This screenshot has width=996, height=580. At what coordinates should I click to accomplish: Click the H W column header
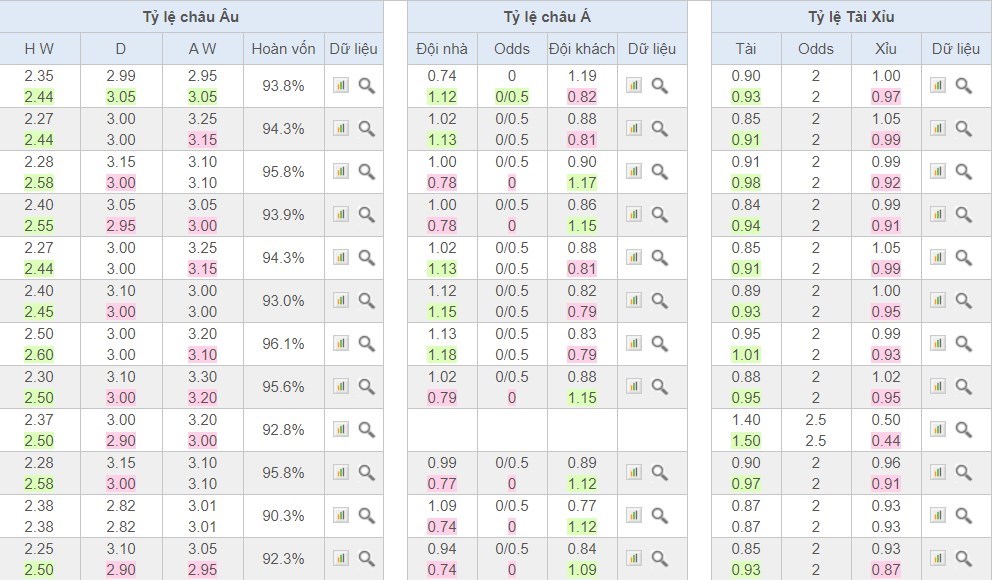pos(39,49)
